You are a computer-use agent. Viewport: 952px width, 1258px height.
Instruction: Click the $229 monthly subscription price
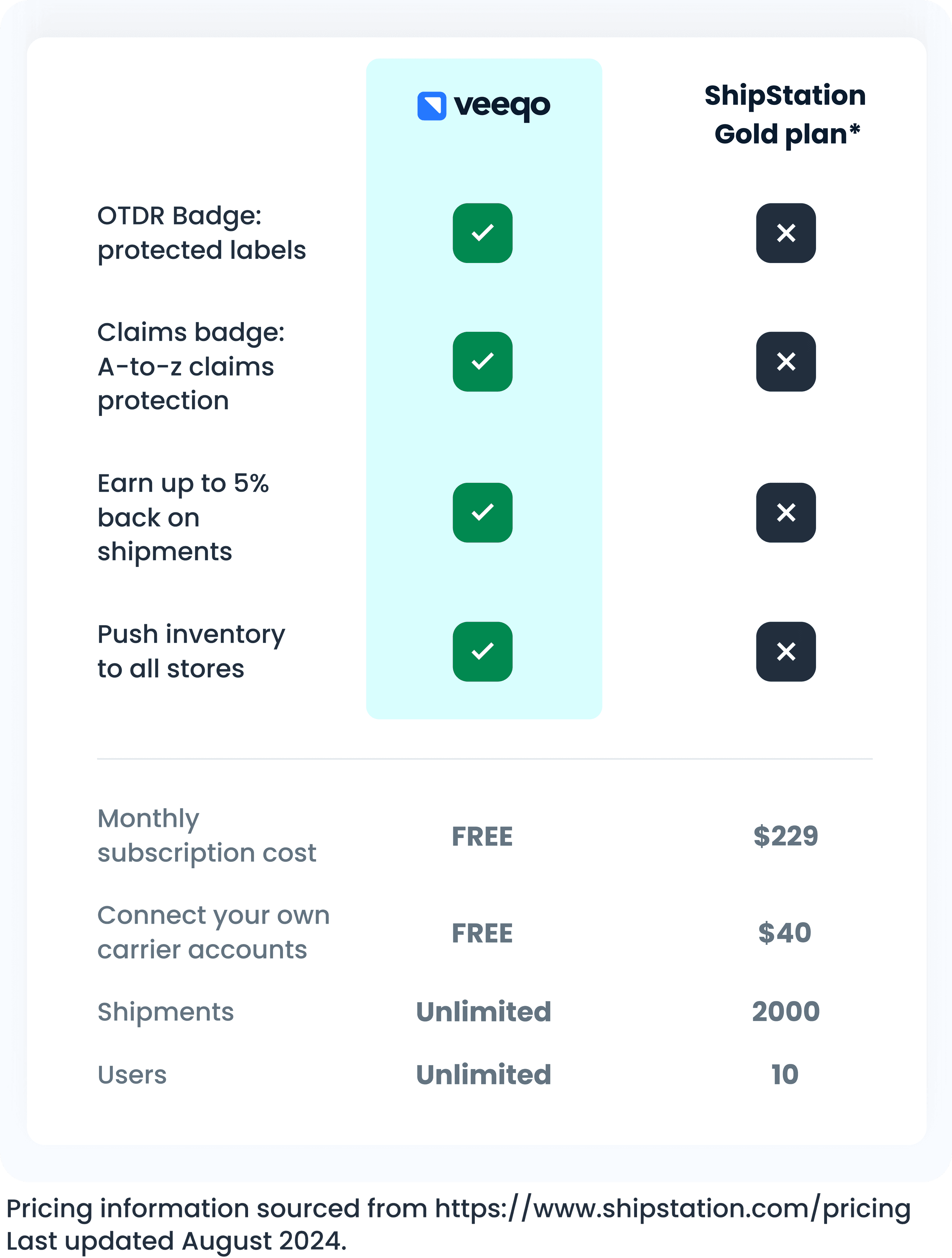[785, 836]
